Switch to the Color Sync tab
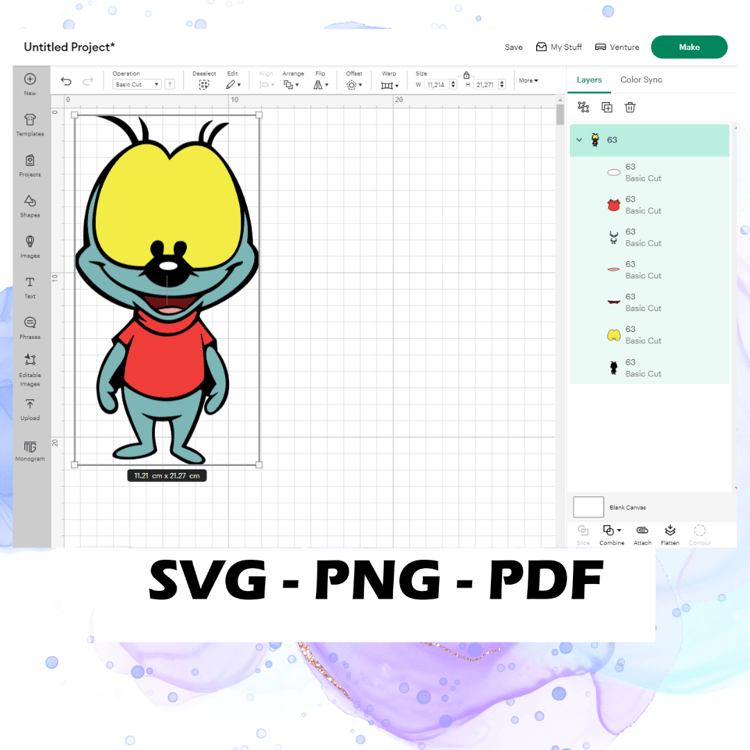Screen dimensions: 750x750 click(641, 80)
